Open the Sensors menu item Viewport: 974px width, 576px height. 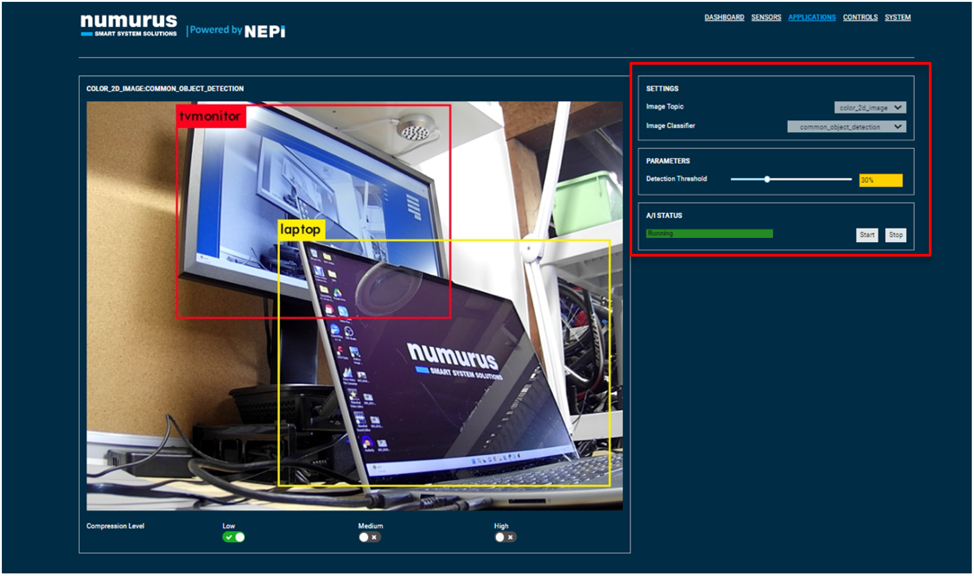(x=766, y=17)
